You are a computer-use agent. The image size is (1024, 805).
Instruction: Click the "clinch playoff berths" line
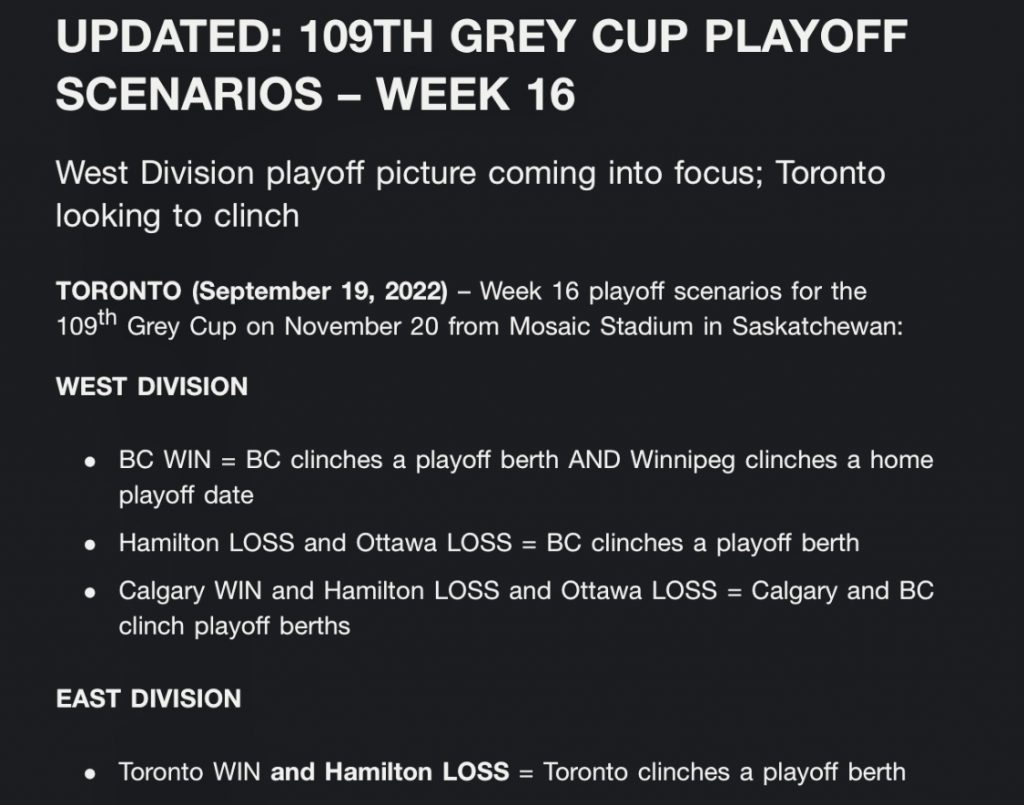pyautogui.click(x=234, y=626)
